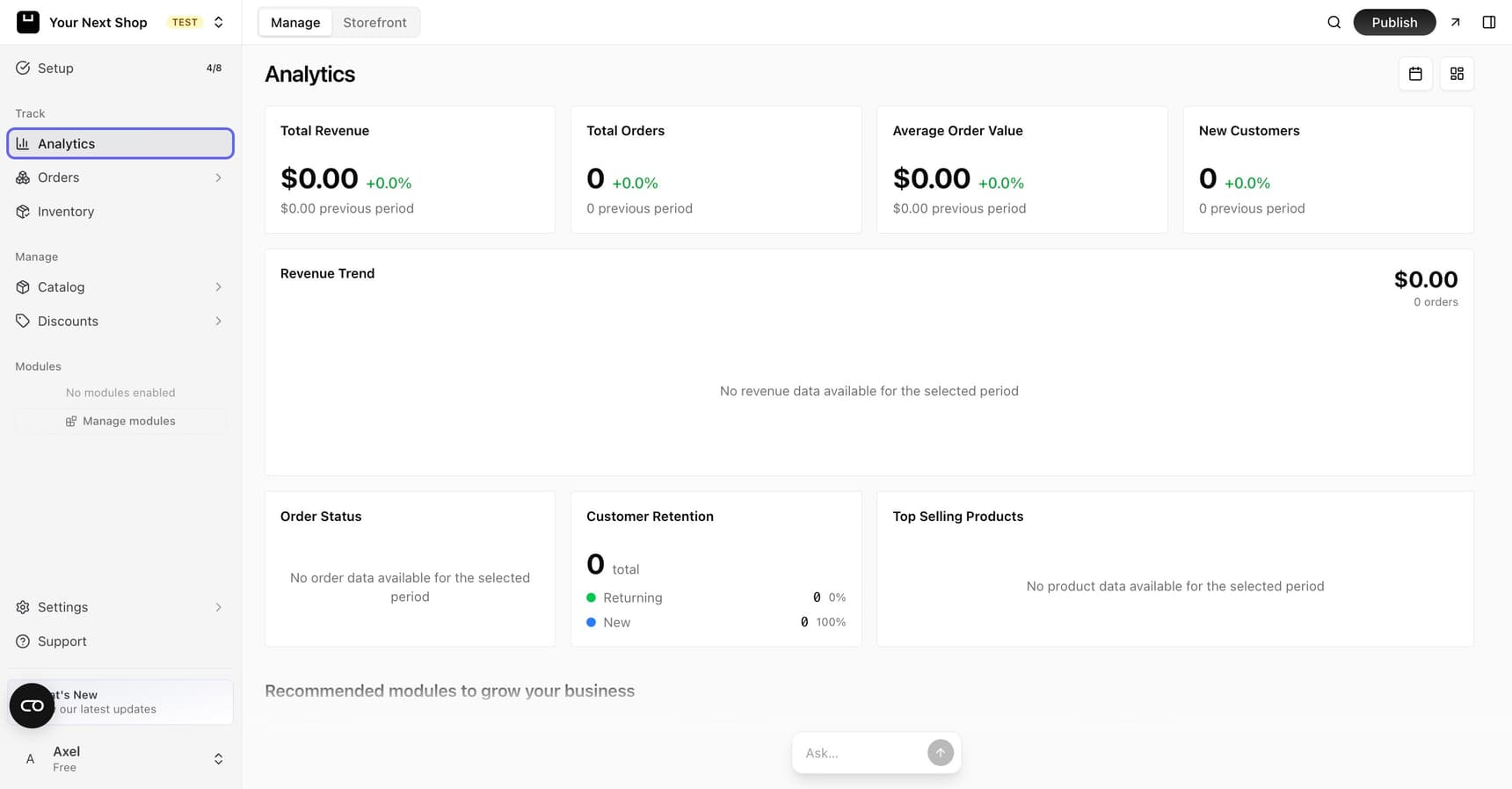Click the Total Revenue card
This screenshot has width=1512, height=789.
point(410,170)
